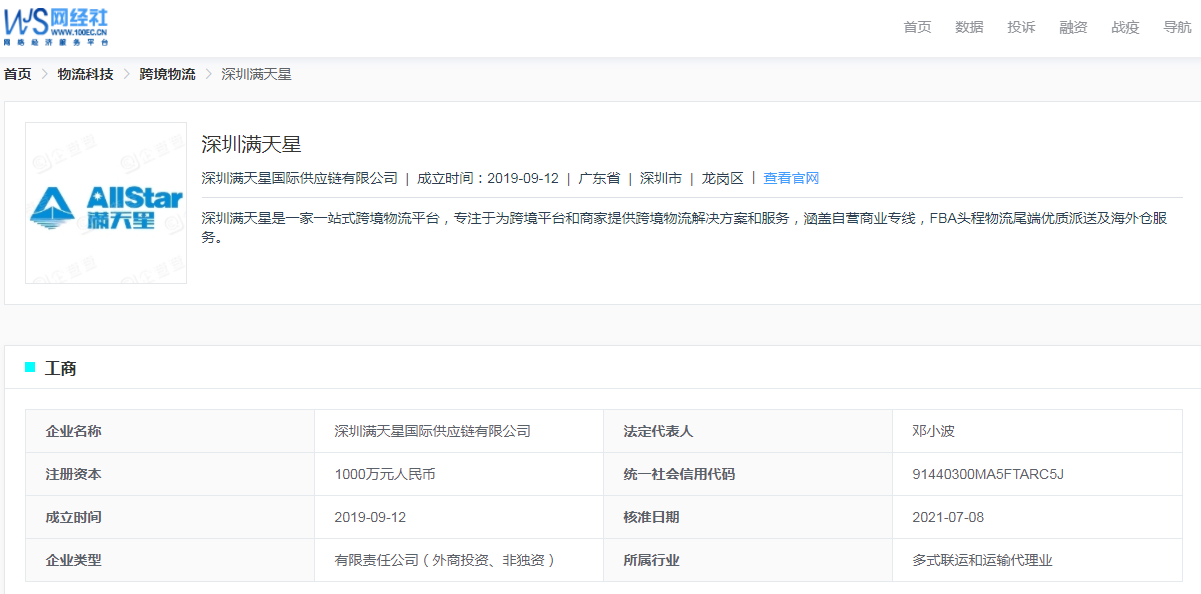Select the 核准日期 table label
Viewport: 1201px width, 594px height.
click(x=651, y=517)
